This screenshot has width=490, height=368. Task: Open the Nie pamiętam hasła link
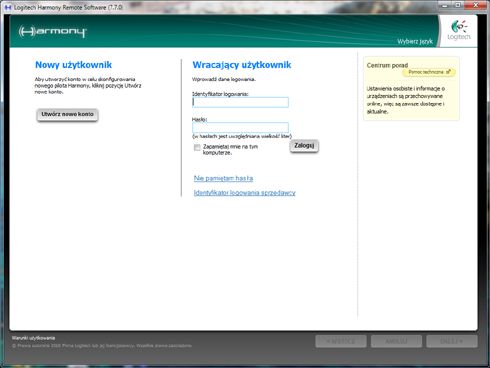click(x=223, y=178)
